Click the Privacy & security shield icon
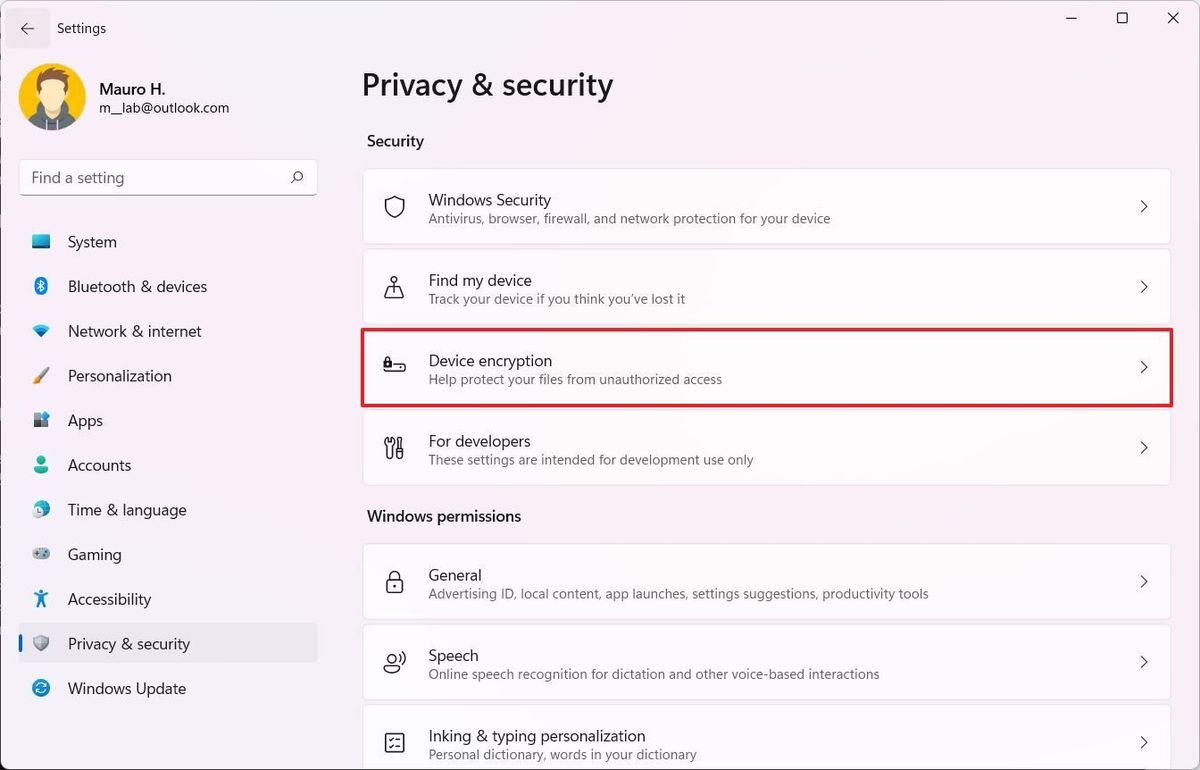 (x=41, y=643)
